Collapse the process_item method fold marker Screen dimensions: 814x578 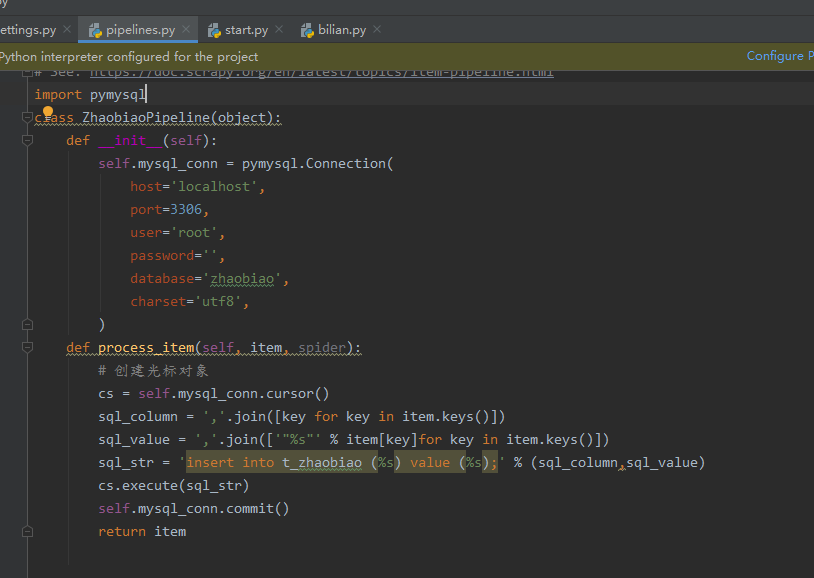coord(28,347)
